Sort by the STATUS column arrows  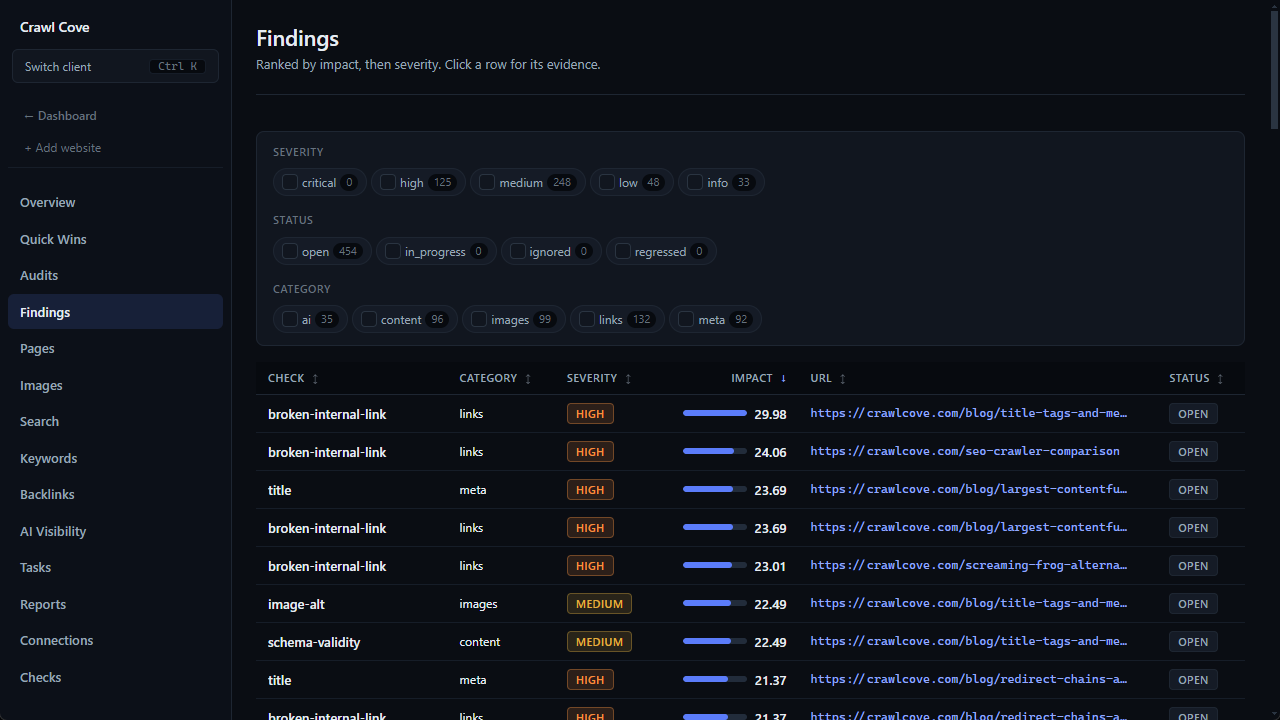1220,379
